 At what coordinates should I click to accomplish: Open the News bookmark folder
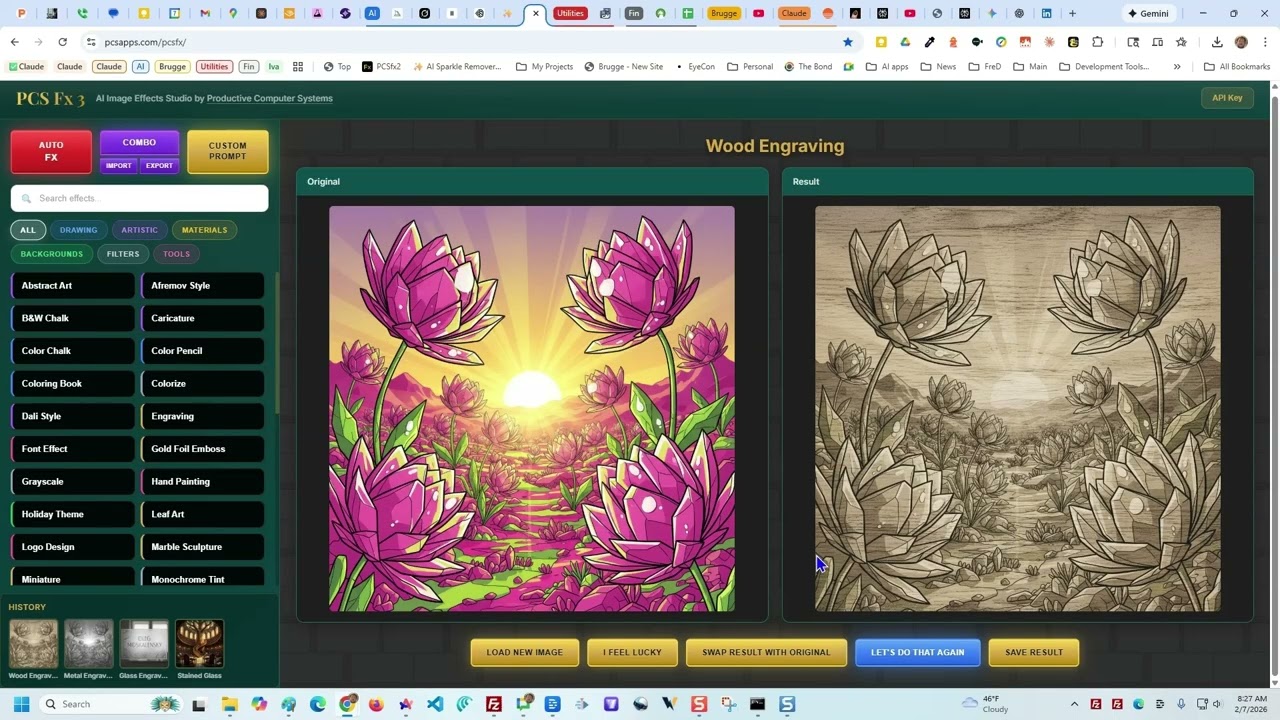click(938, 67)
